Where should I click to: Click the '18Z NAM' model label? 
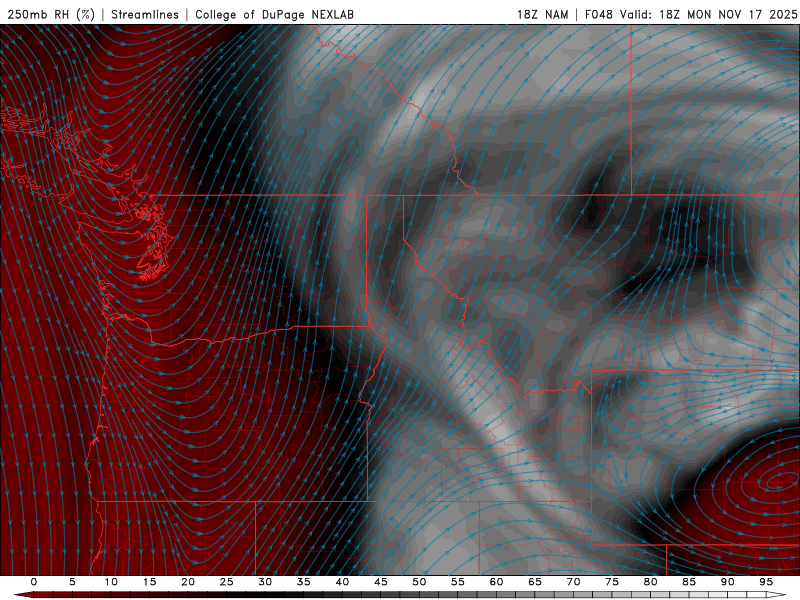point(543,14)
